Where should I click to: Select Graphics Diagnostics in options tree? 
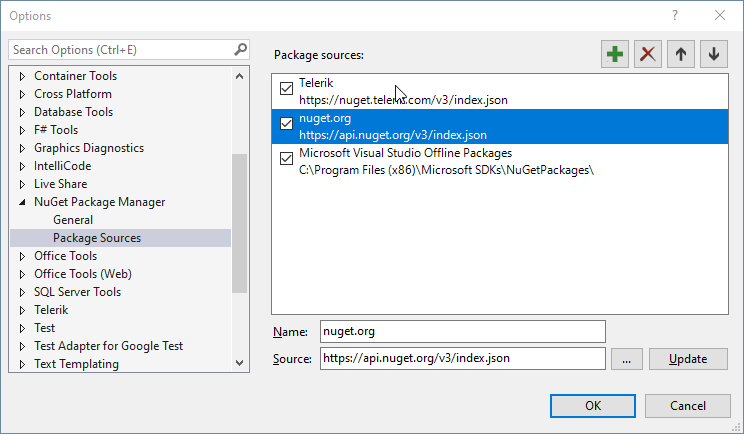point(89,148)
